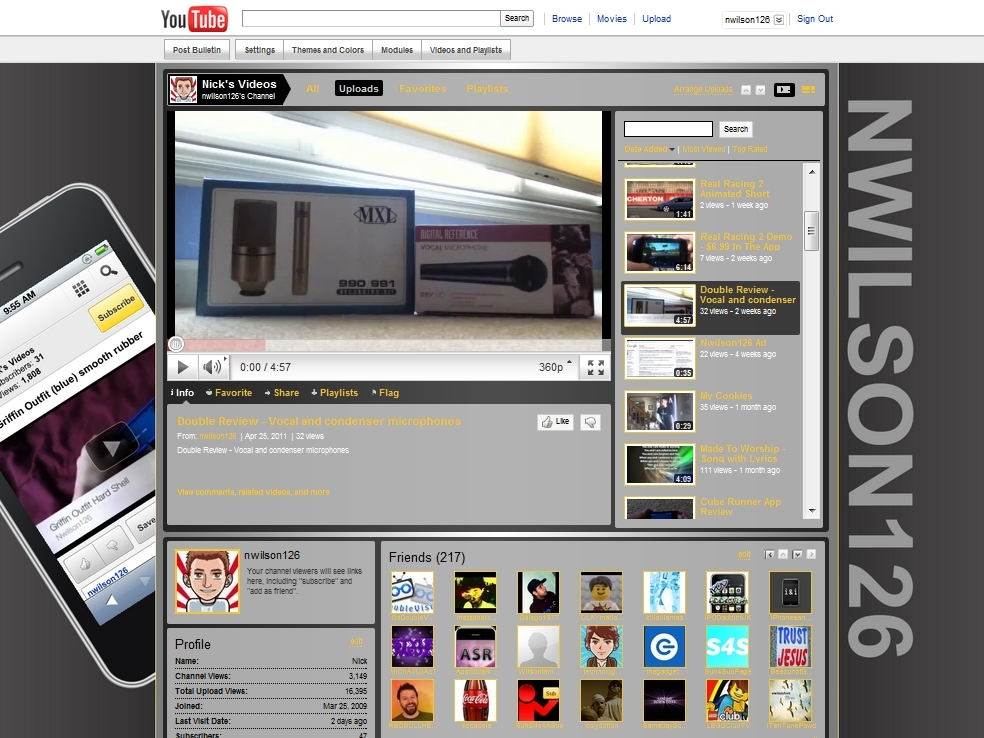This screenshot has width=984, height=738.
Task: Sort by Top Rated
Action: tap(750, 149)
